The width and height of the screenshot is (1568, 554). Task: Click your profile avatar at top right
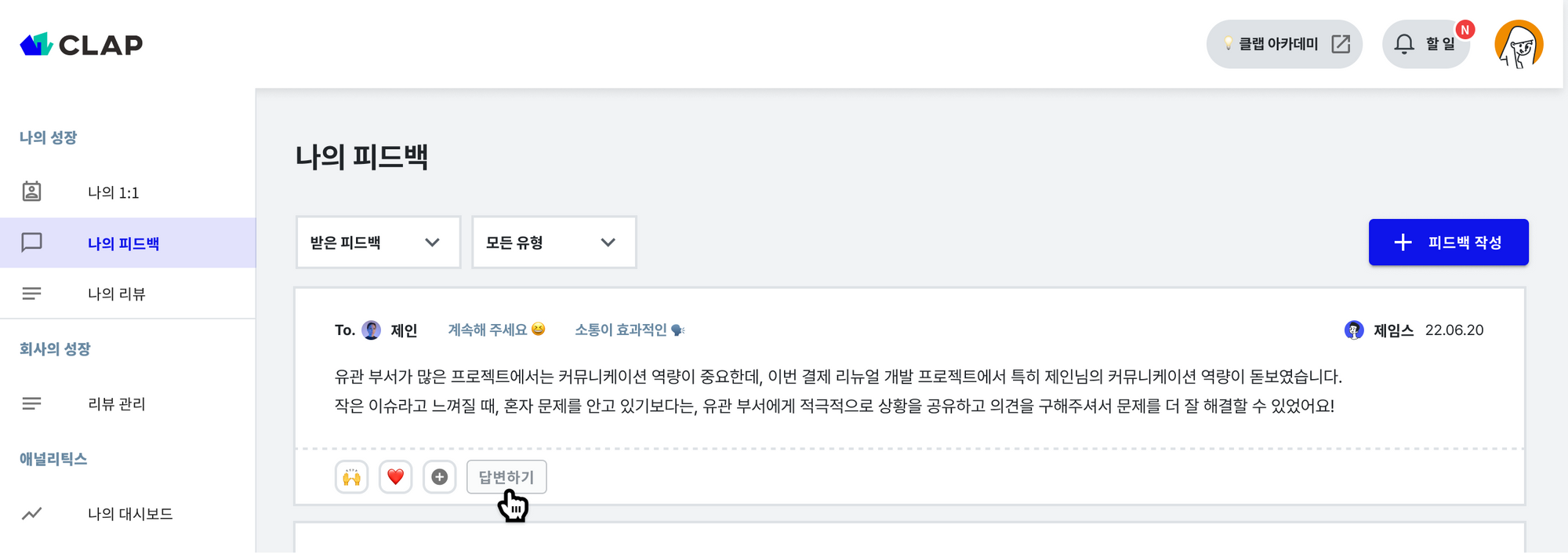(x=1519, y=44)
